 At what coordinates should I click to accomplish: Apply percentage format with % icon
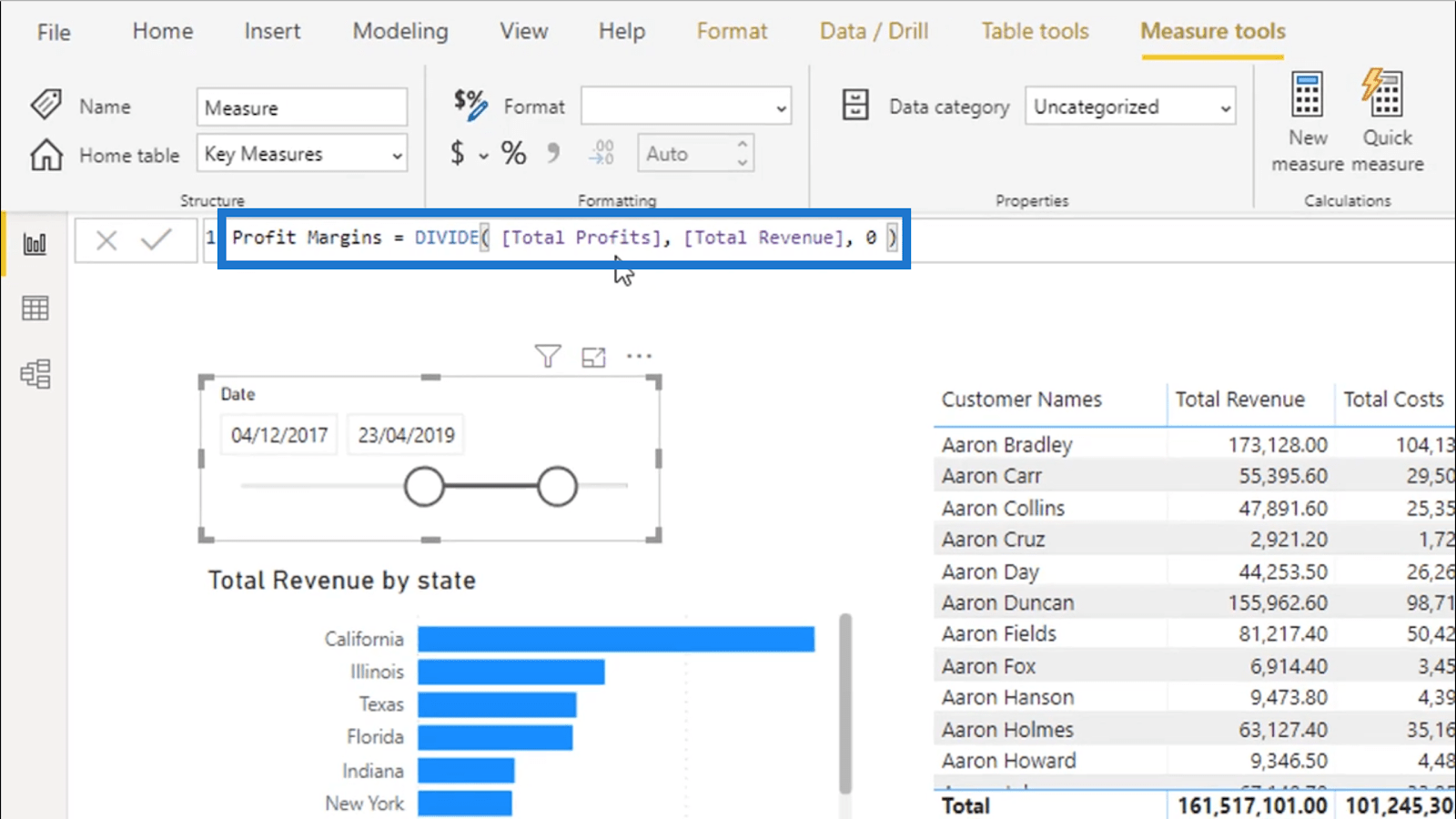click(513, 153)
